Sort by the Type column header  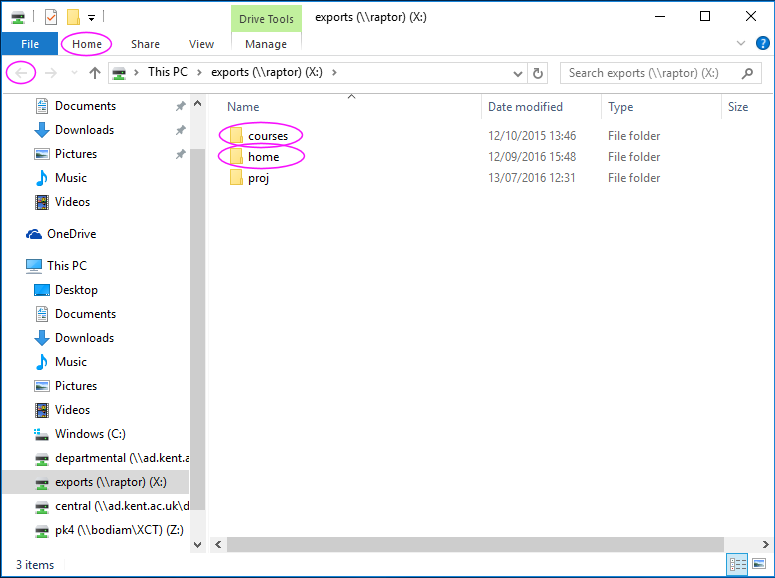point(621,107)
